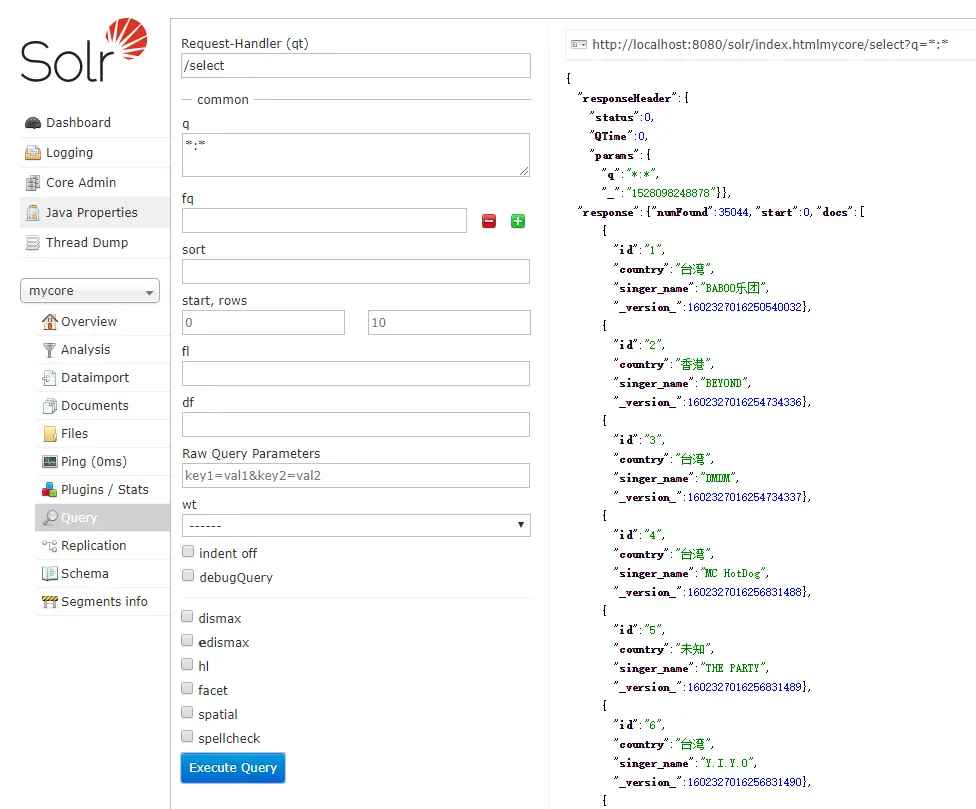Open the Analysis page link
The image size is (976, 809).
[x=85, y=350]
